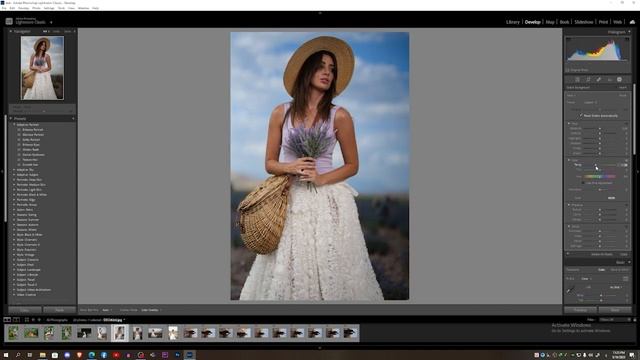The height and width of the screenshot is (360, 640).
Task: Toggle visibility eye for the Tone section
Action: pyautogui.click(x=626, y=123)
